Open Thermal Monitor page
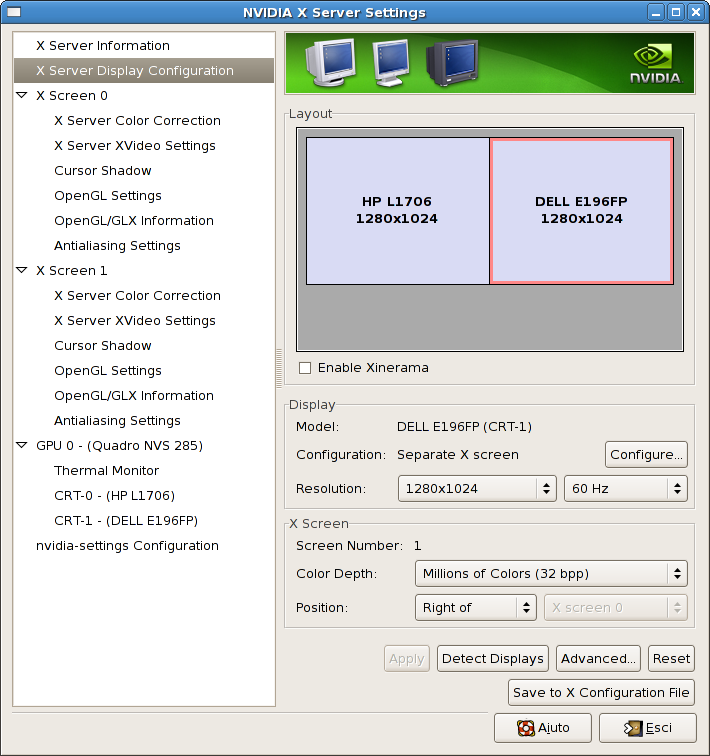 coord(107,471)
